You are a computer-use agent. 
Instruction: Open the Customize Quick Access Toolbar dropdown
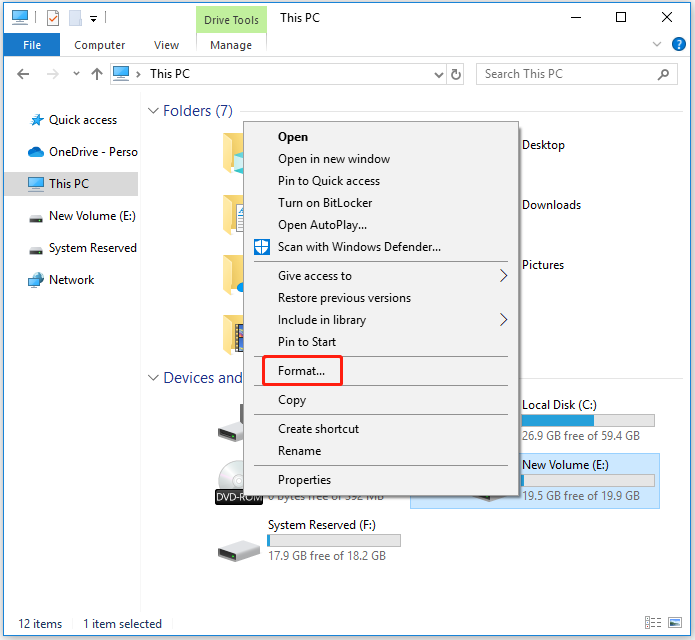pyautogui.click(x=94, y=19)
